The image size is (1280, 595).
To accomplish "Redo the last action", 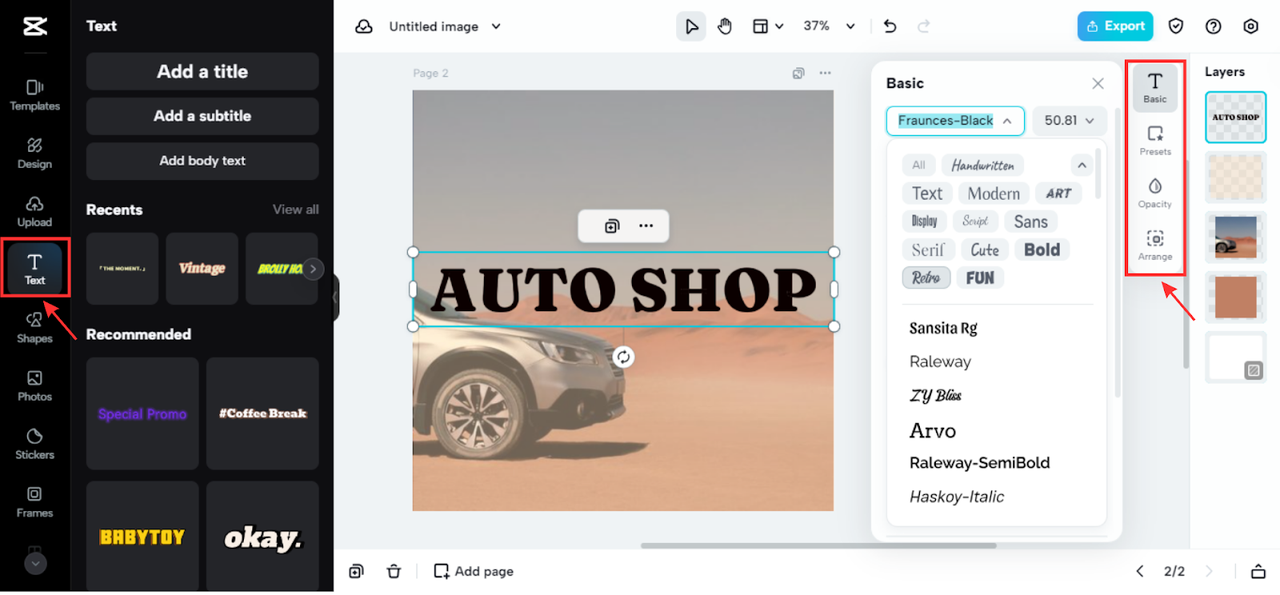I will (924, 26).
